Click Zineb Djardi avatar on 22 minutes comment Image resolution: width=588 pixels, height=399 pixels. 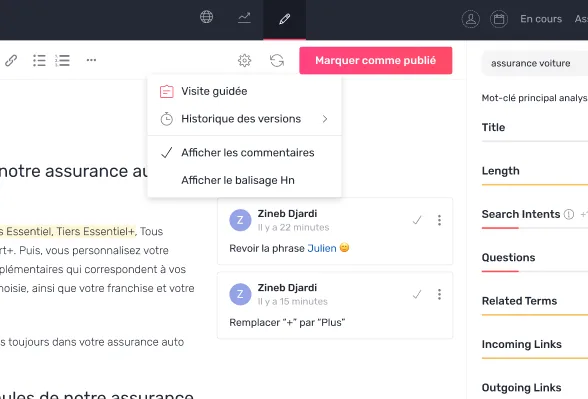pyautogui.click(x=240, y=220)
